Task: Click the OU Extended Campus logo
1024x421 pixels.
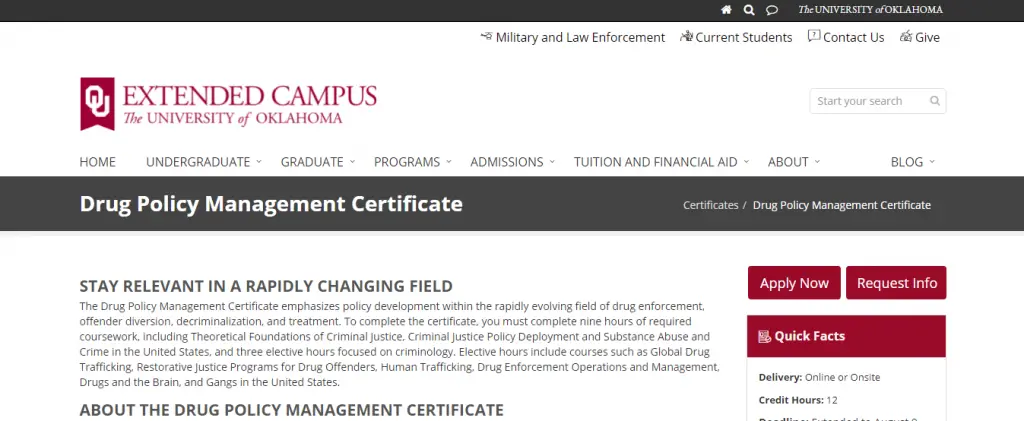Action: pyautogui.click(x=229, y=105)
